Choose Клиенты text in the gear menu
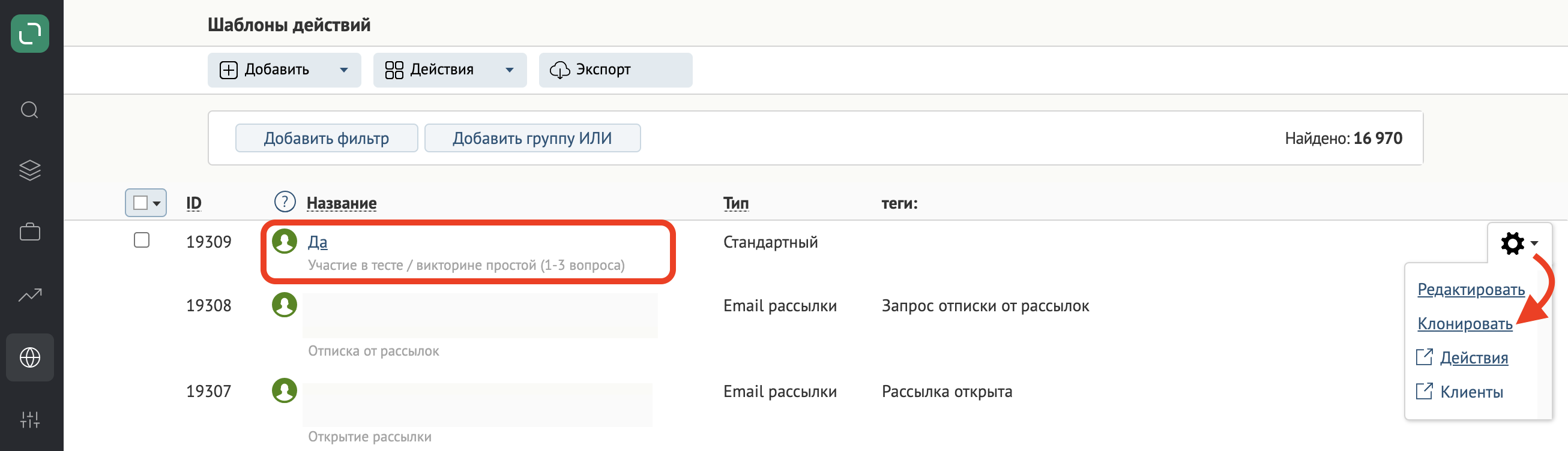 (1471, 392)
